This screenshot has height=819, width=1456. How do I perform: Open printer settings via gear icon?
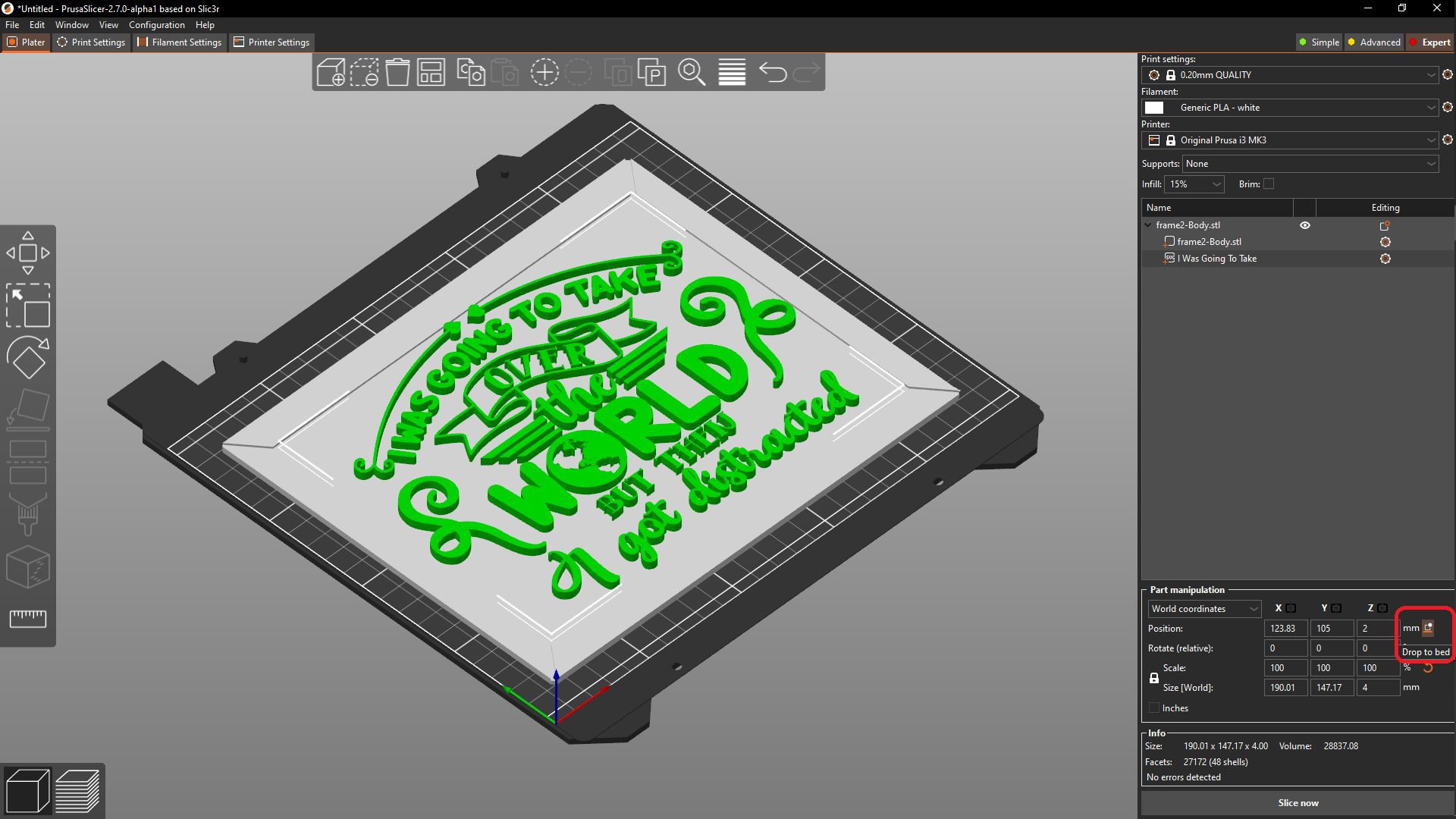pyautogui.click(x=1448, y=140)
